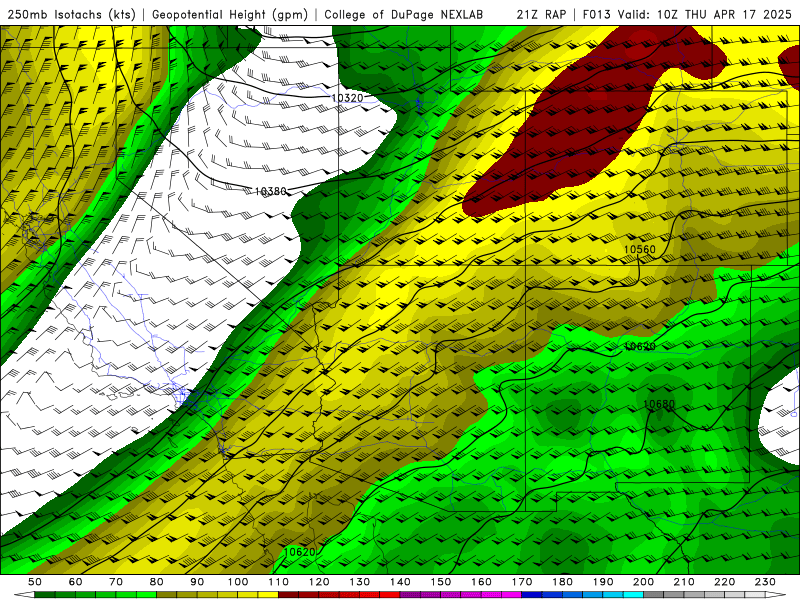The height and width of the screenshot is (600, 800).
Task: Click the 'Geopotential Height (gpm)' title text
Action: coord(230,15)
